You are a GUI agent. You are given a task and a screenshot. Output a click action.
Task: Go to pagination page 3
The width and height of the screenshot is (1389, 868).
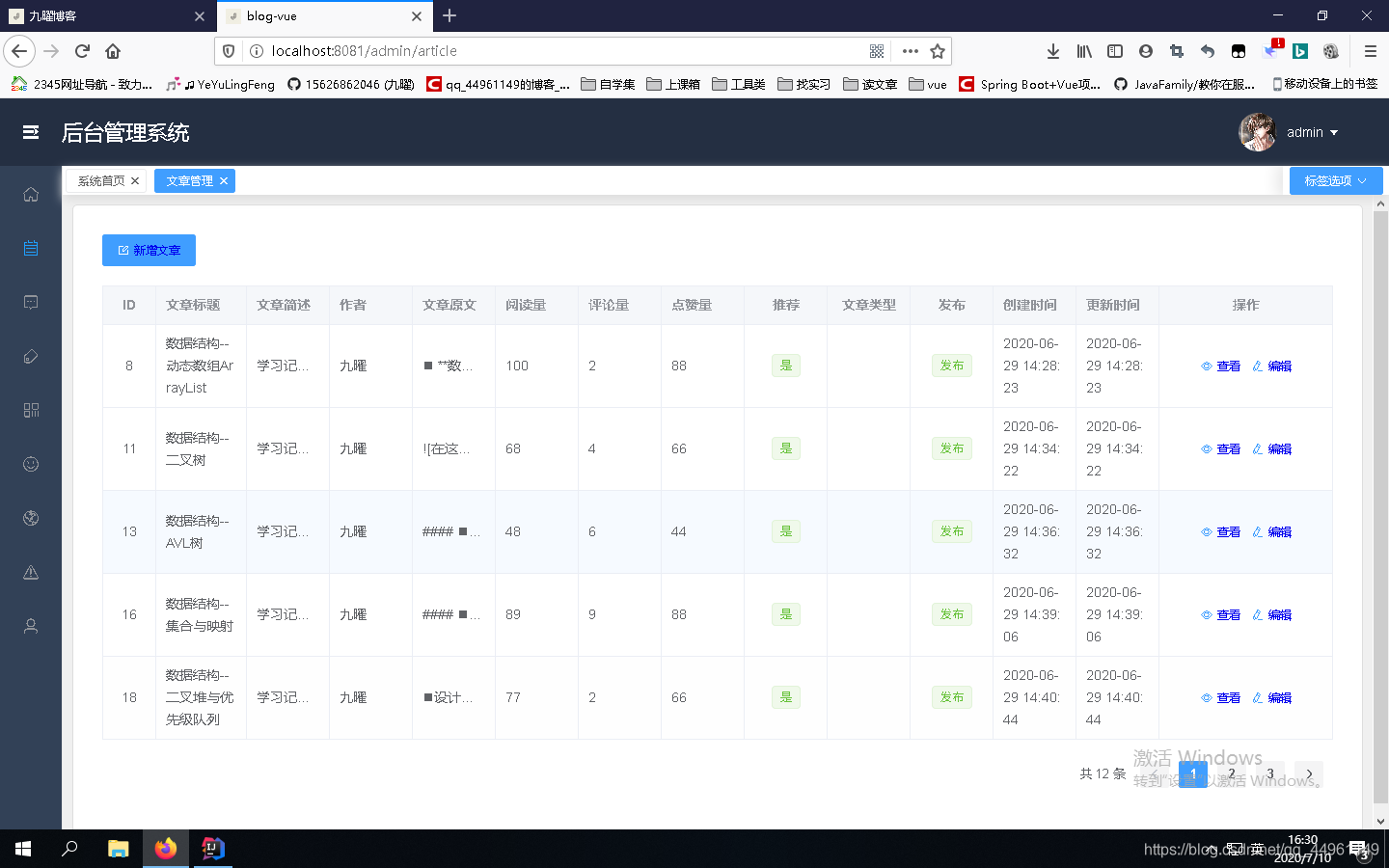point(1270,773)
